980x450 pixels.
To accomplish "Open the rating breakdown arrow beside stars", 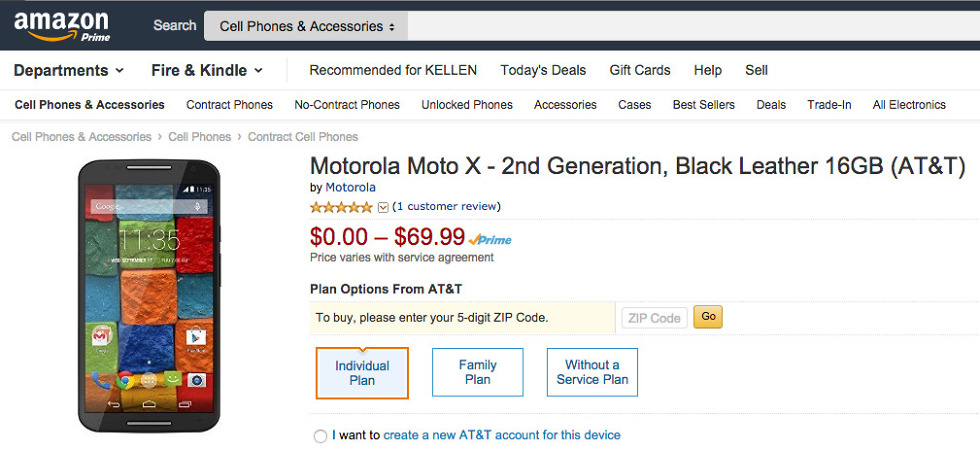I will tap(382, 207).
